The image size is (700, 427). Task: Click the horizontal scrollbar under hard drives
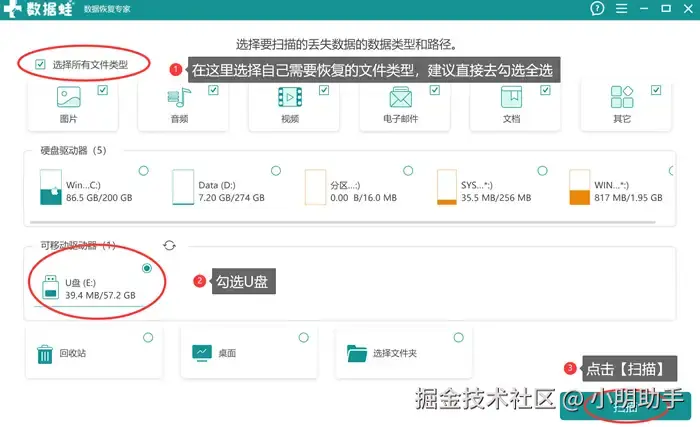click(343, 222)
